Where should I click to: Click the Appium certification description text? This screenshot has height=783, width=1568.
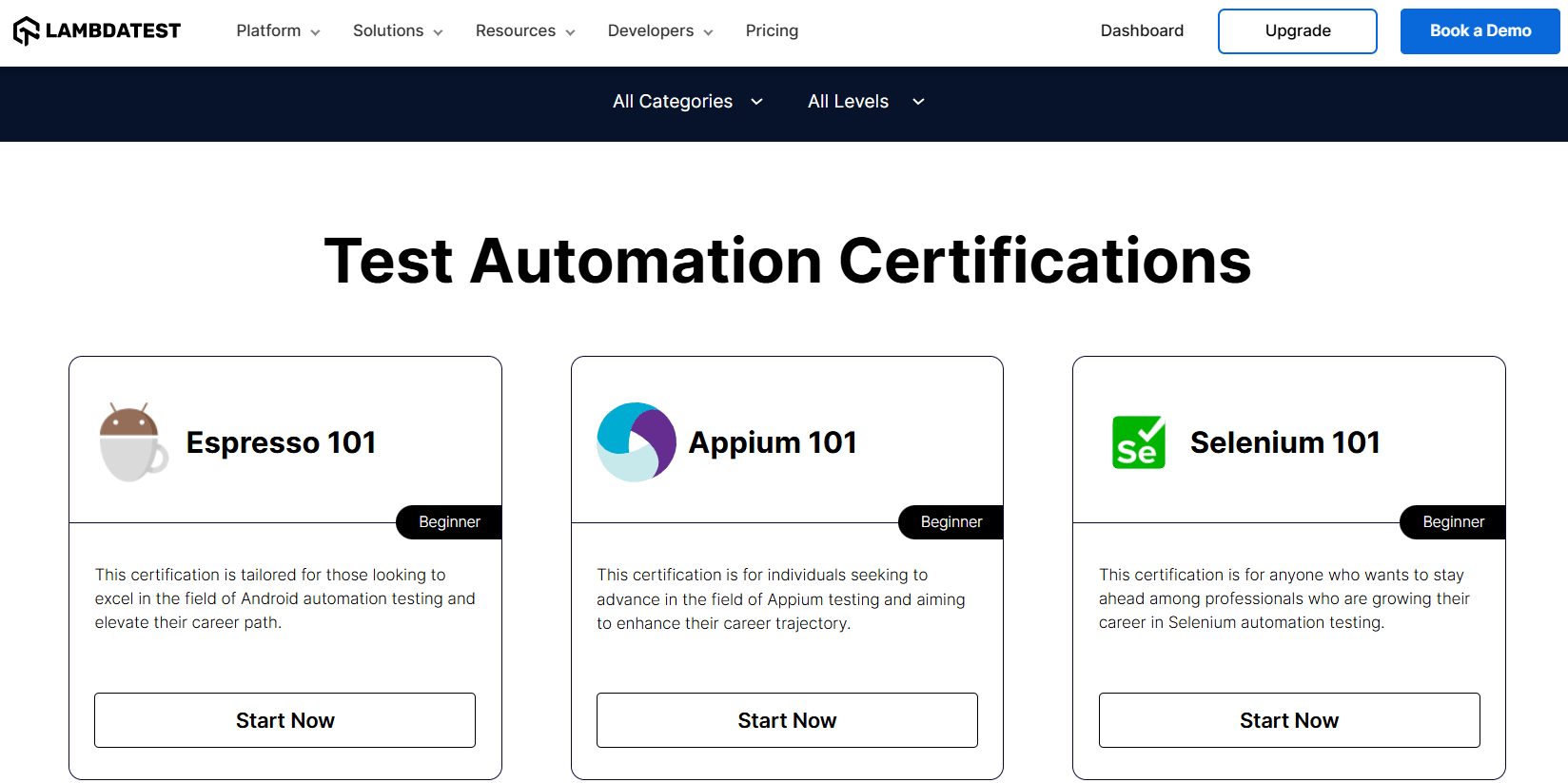click(781, 599)
